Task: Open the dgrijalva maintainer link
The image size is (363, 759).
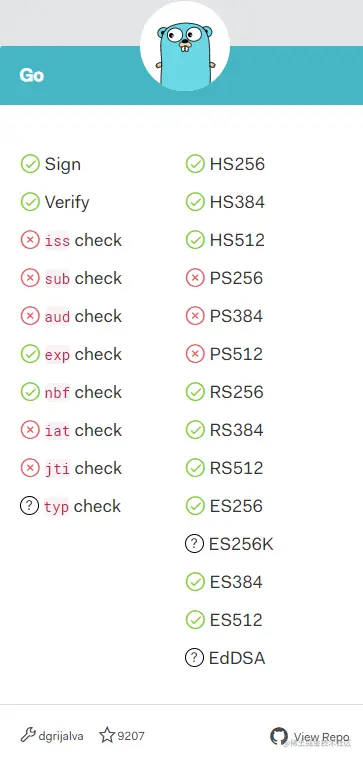Action: 60,736
